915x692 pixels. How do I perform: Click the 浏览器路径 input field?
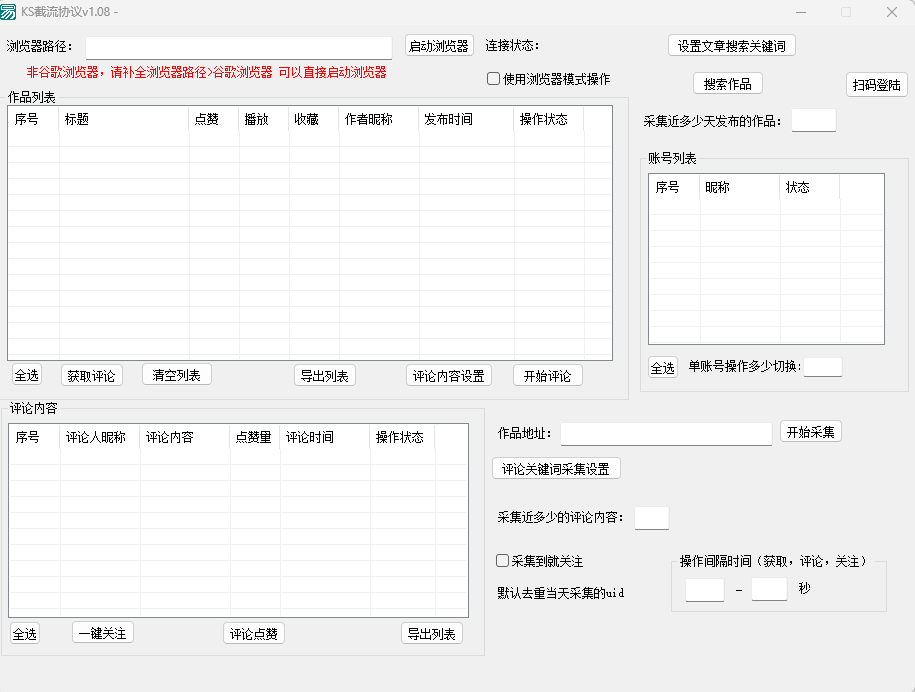[x=238, y=47]
